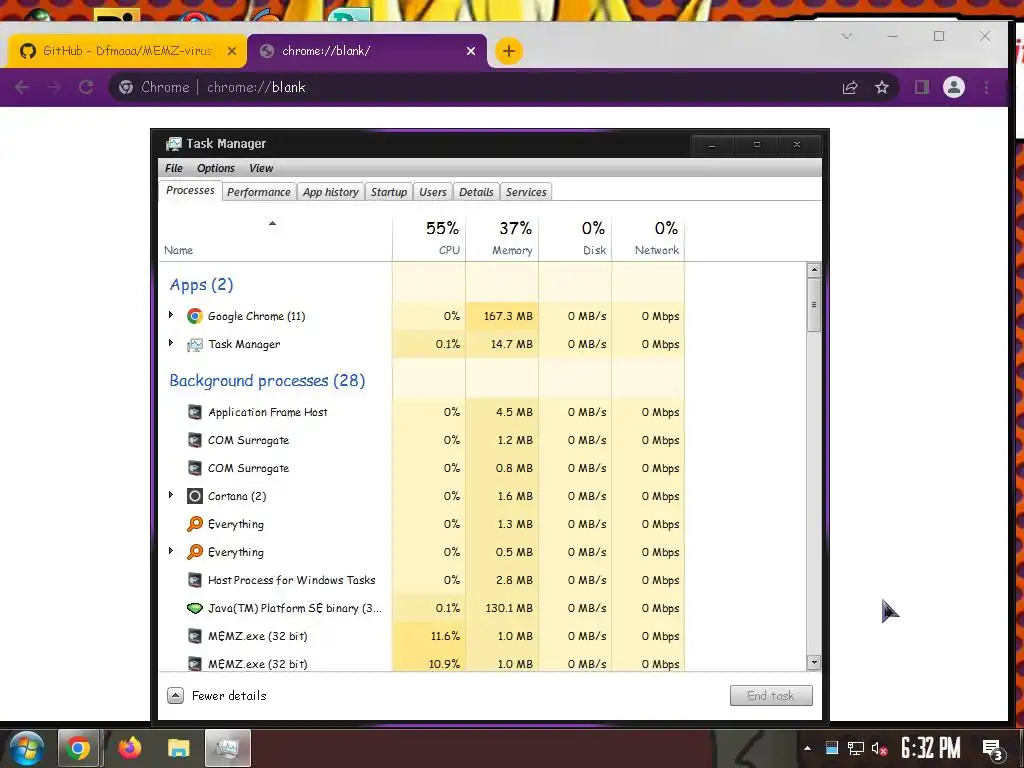Click the Chrome forward arrow
Image resolution: width=1024 pixels, height=768 pixels.
pyautogui.click(x=54, y=87)
